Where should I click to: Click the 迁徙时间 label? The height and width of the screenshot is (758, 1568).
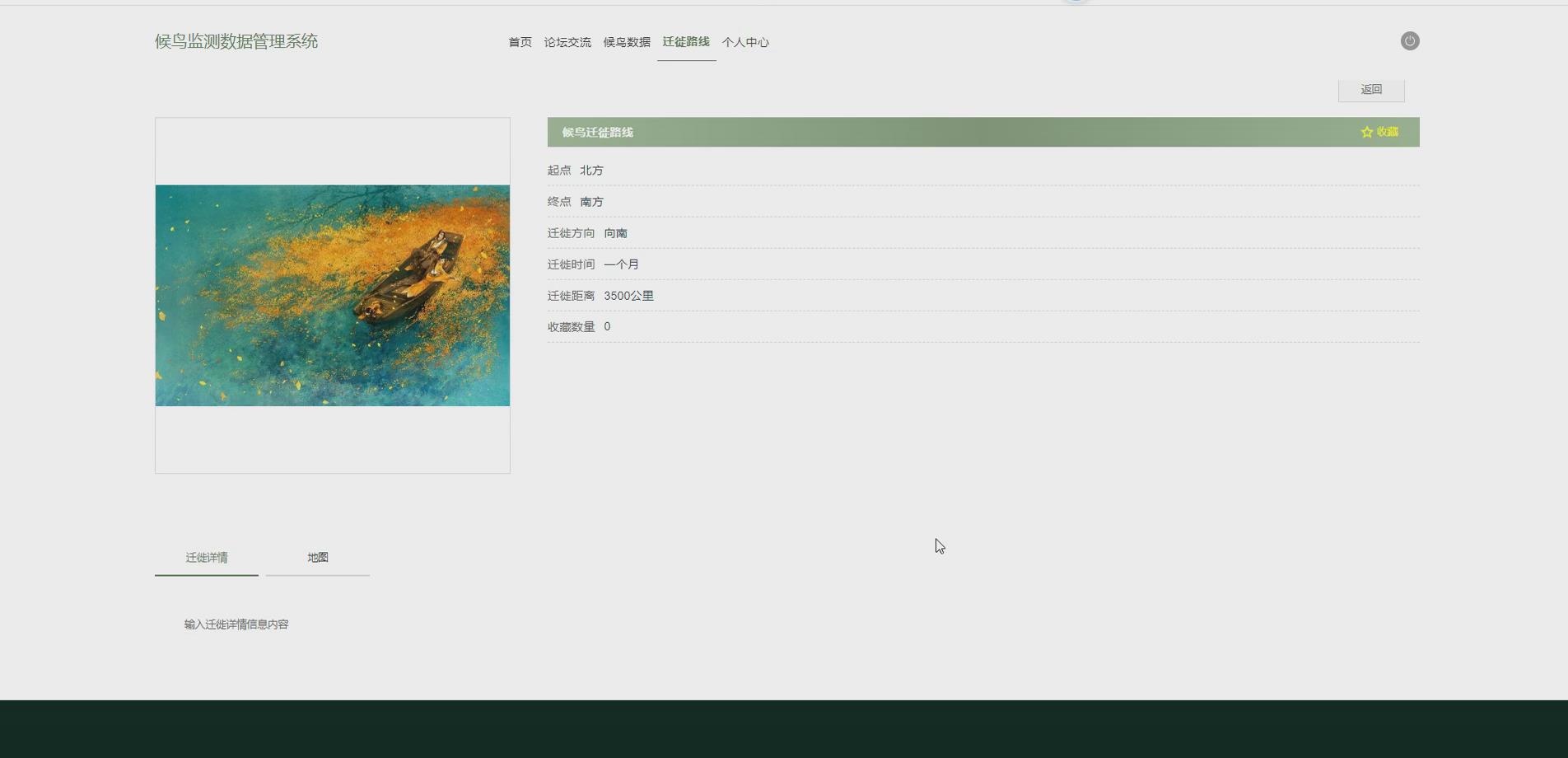click(x=571, y=264)
